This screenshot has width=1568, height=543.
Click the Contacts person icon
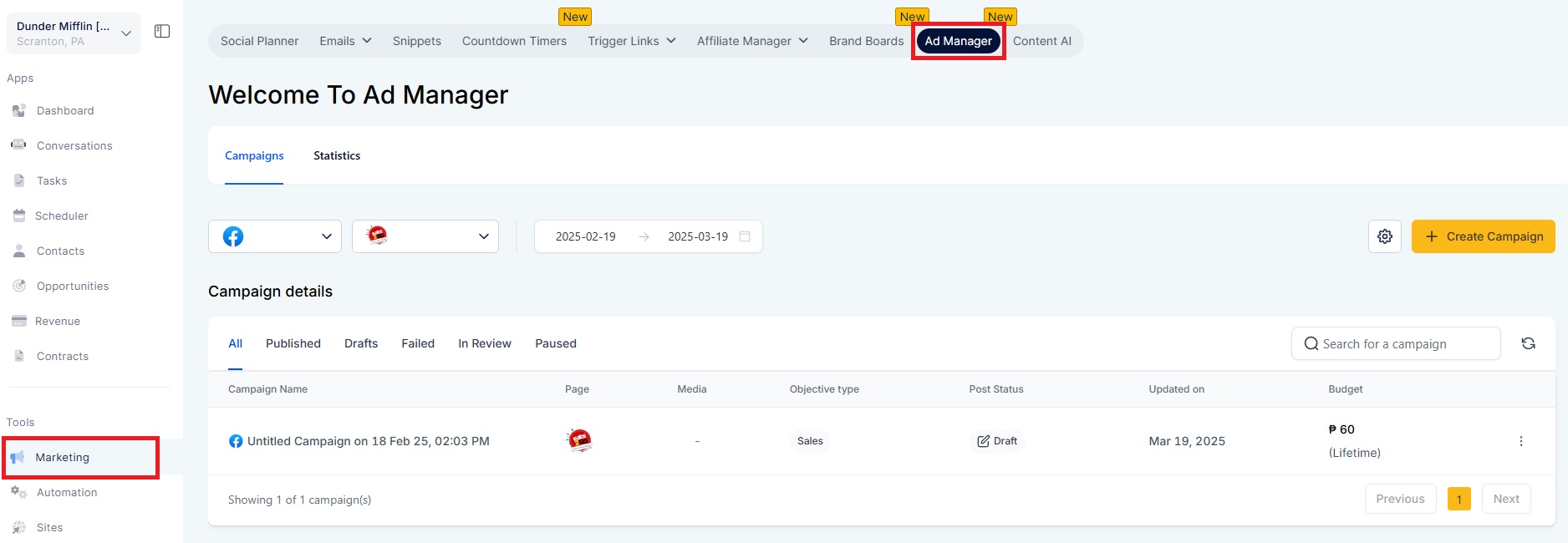click(x=19, y=251)
